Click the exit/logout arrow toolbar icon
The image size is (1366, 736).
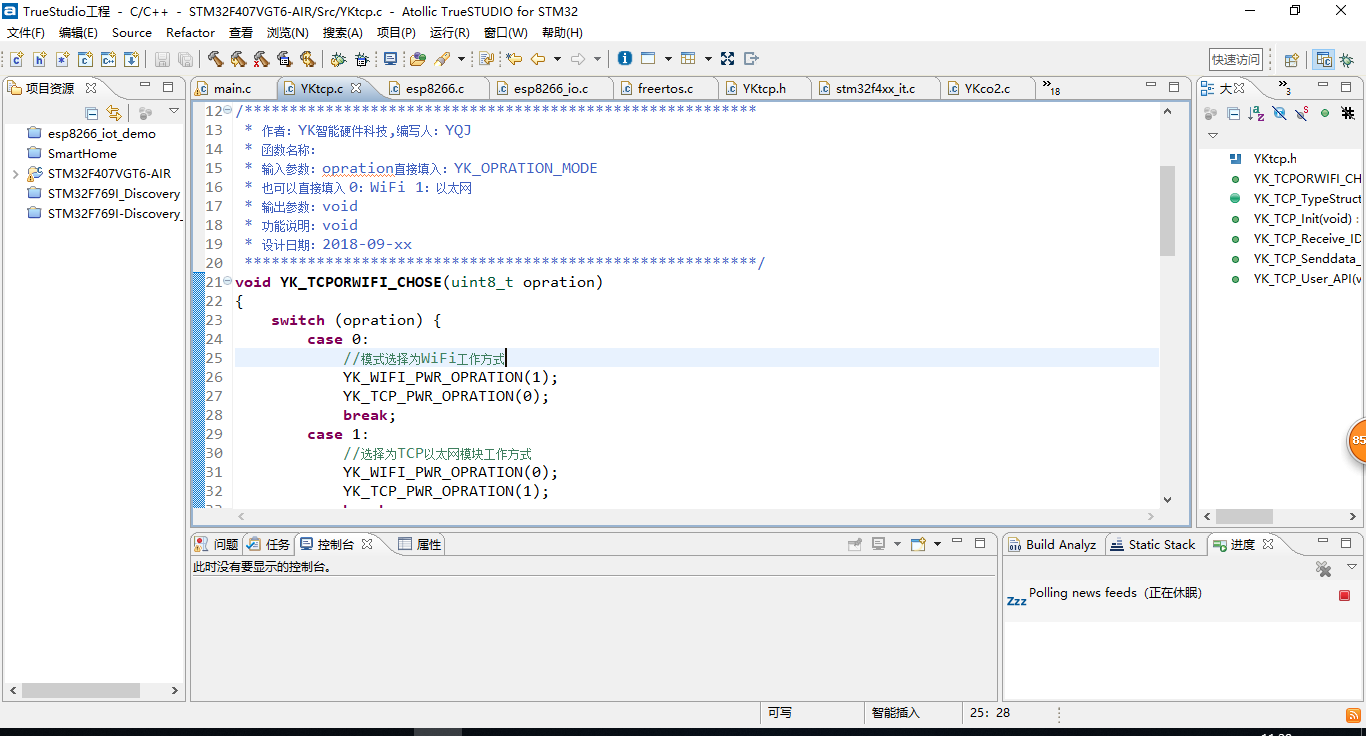pos(751,59)
